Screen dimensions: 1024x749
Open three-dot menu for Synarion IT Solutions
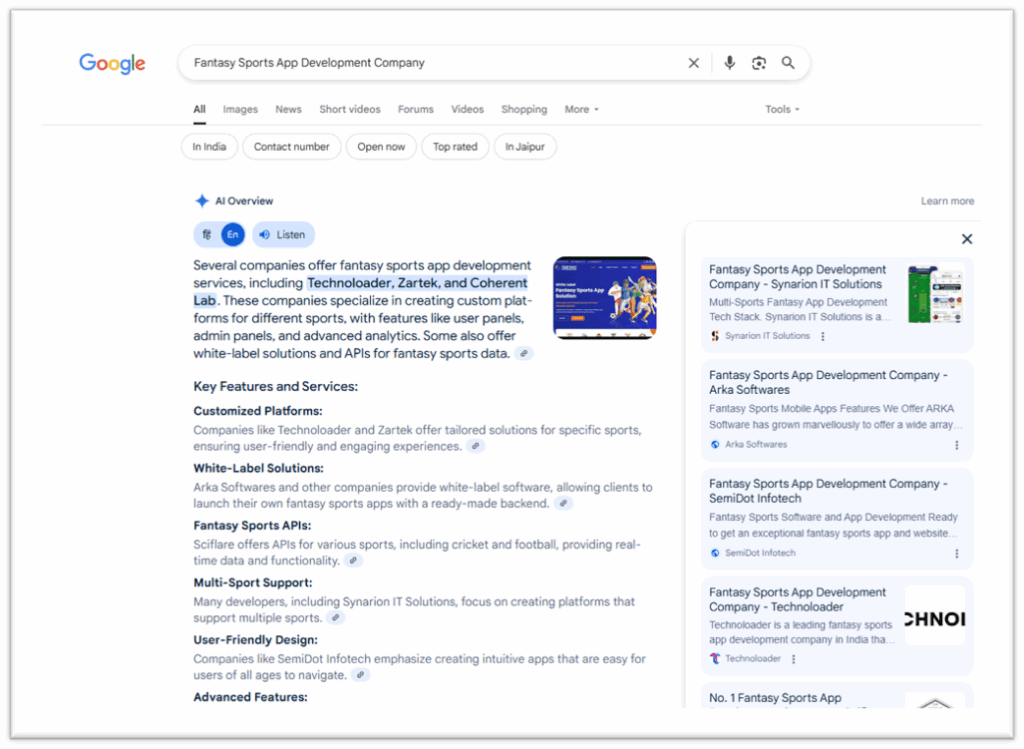click(x=823, y=336)
